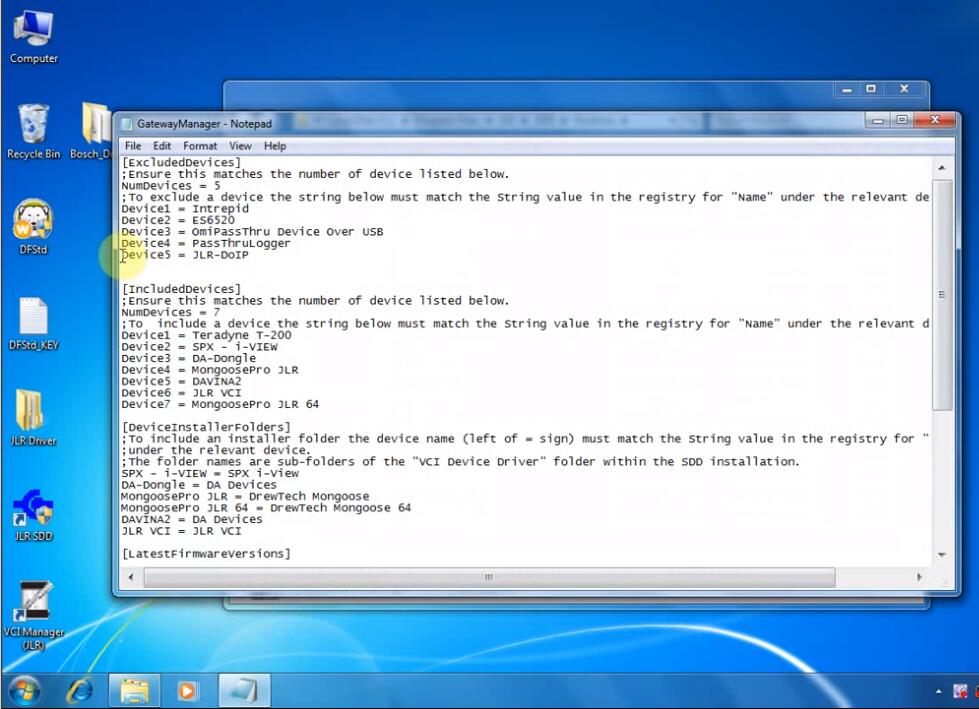Screen dimensions: 979x709
Task: Click the [DeviceInstallerFolders] section header
Action: (x=206, y=427)
